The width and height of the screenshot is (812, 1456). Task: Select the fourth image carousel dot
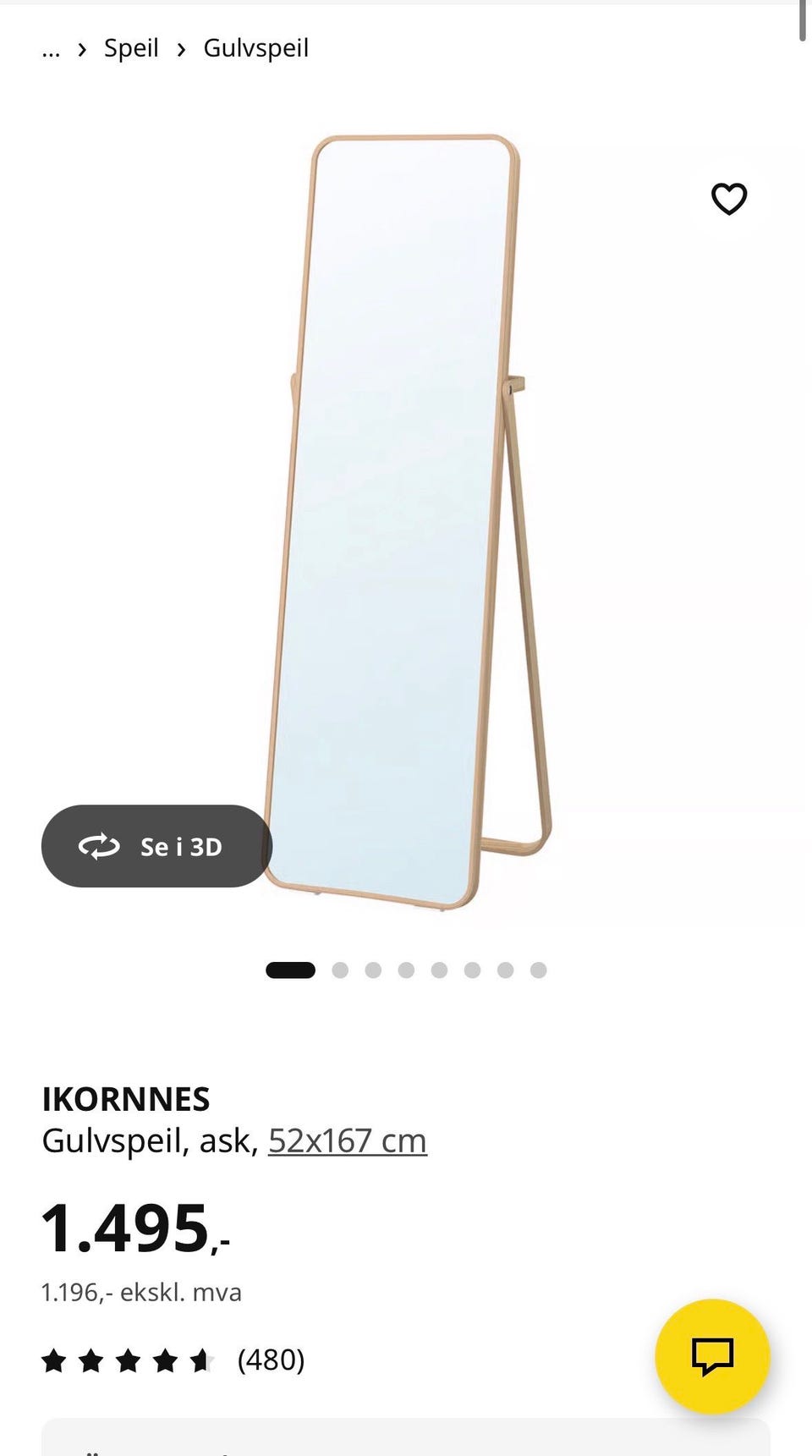click(x=406, y=970)
